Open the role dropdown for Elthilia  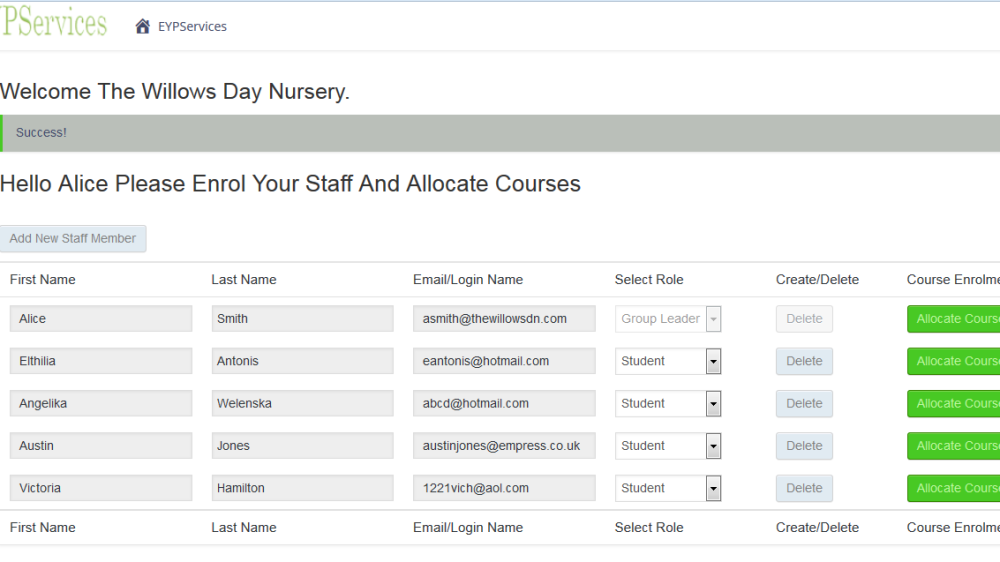point(668,361)
